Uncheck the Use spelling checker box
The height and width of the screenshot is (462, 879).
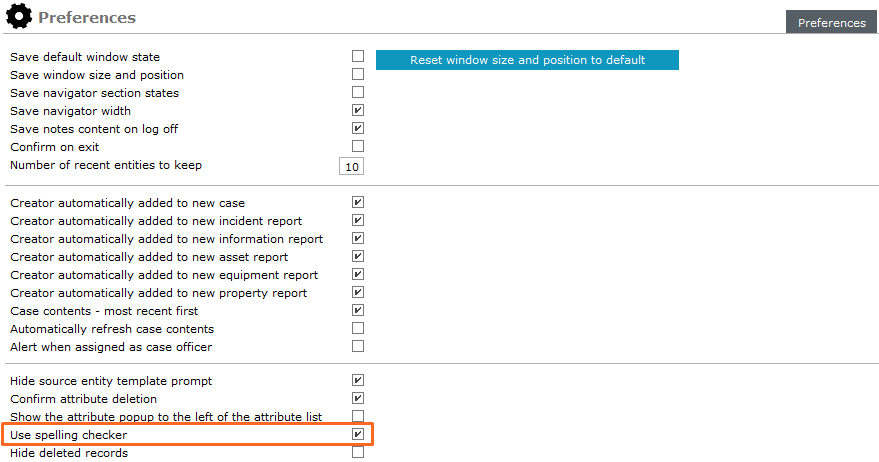358,435
